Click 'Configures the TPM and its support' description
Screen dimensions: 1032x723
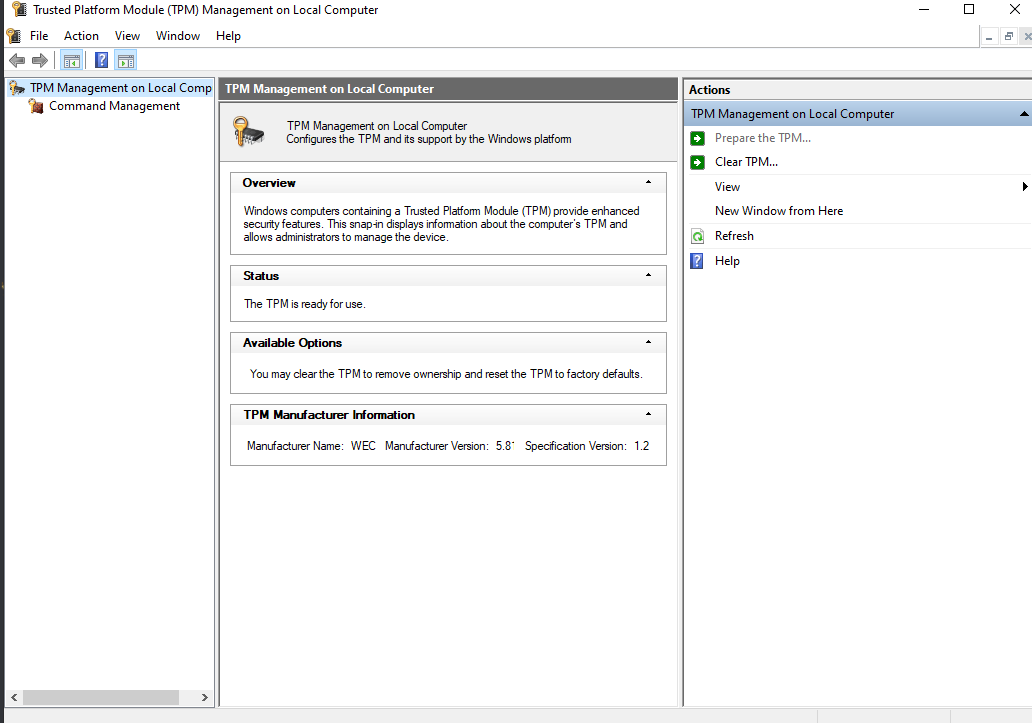pyautogui.click(x=428, y=139)
